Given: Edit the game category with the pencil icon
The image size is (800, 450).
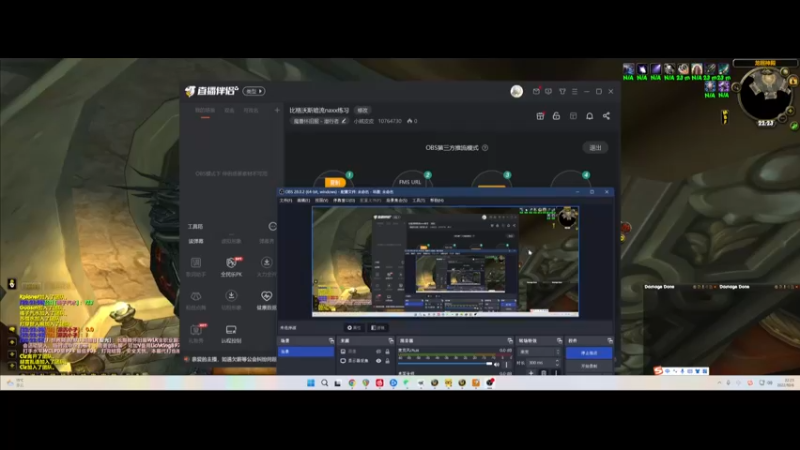Looking at the screenshot, I should point(344,121).
